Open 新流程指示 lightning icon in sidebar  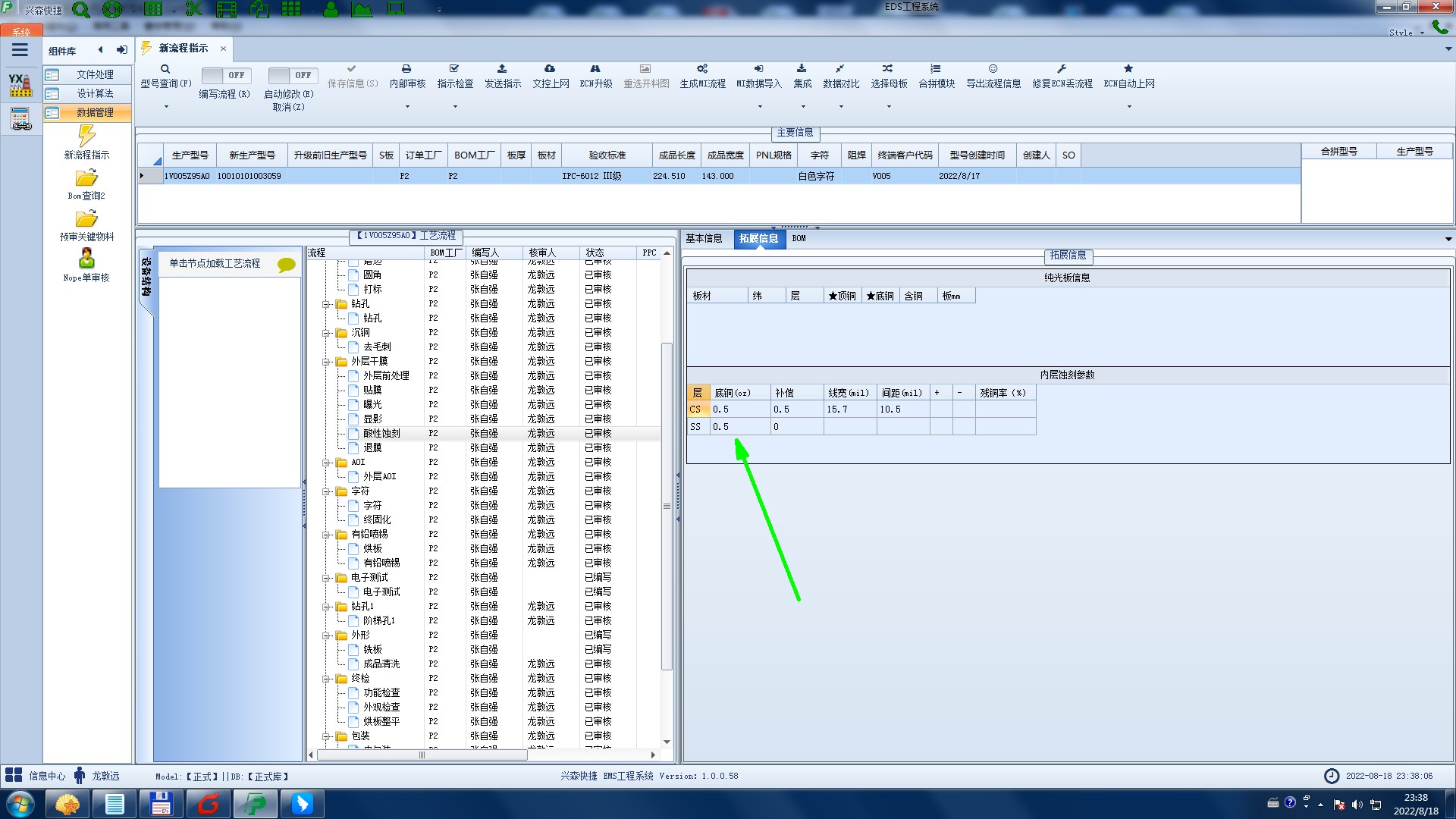(x=86, y=136)
